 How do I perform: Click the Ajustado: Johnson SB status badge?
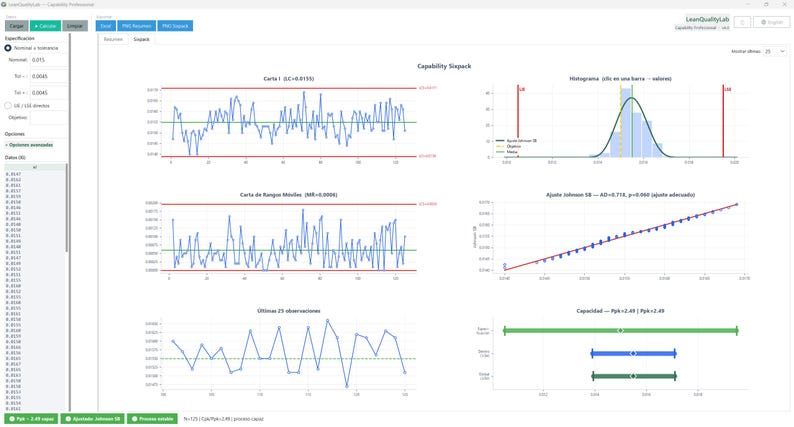coord(92,419)
